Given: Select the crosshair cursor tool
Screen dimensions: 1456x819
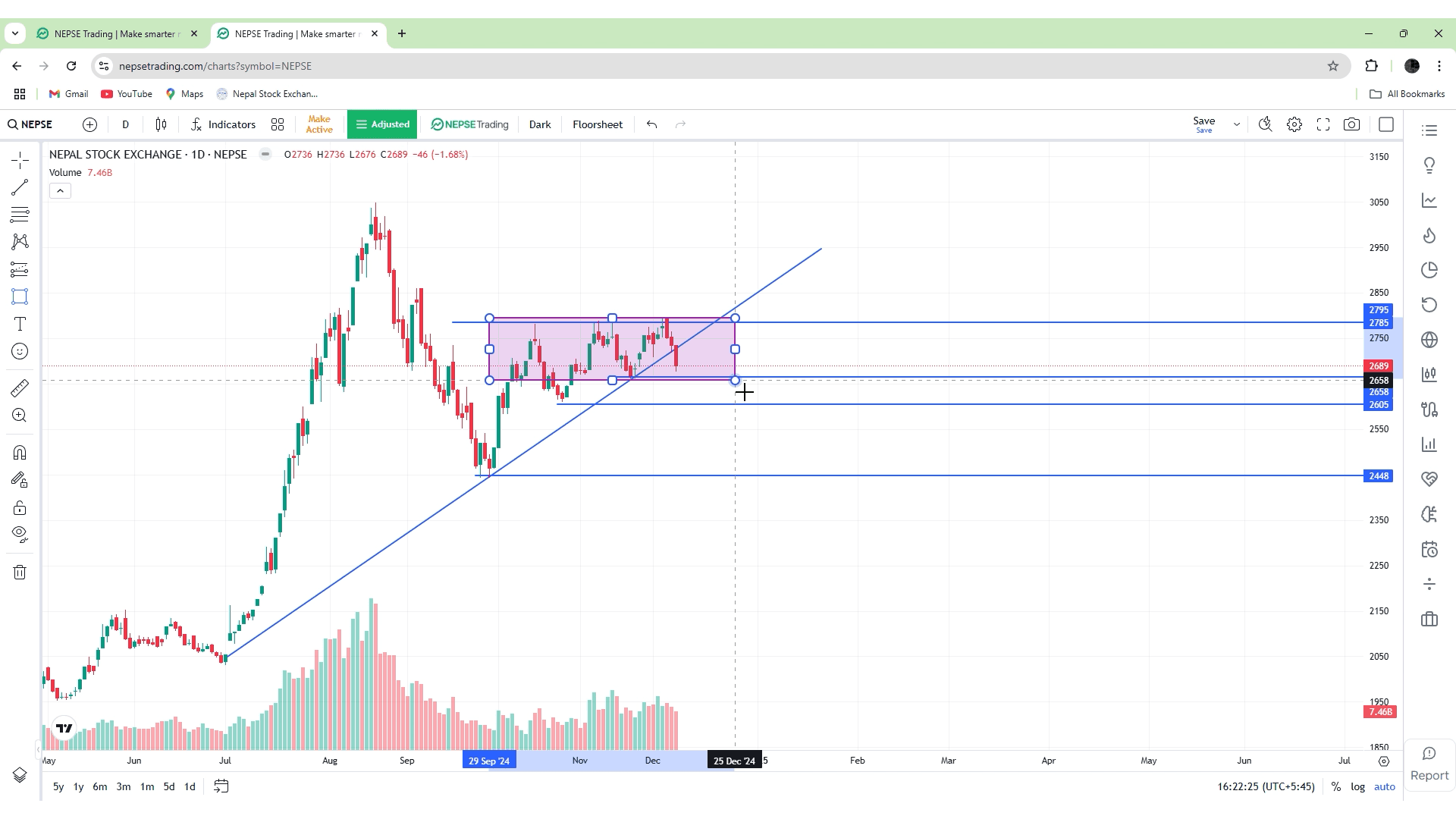Looking at the screenshot, I should pos(20,160).
